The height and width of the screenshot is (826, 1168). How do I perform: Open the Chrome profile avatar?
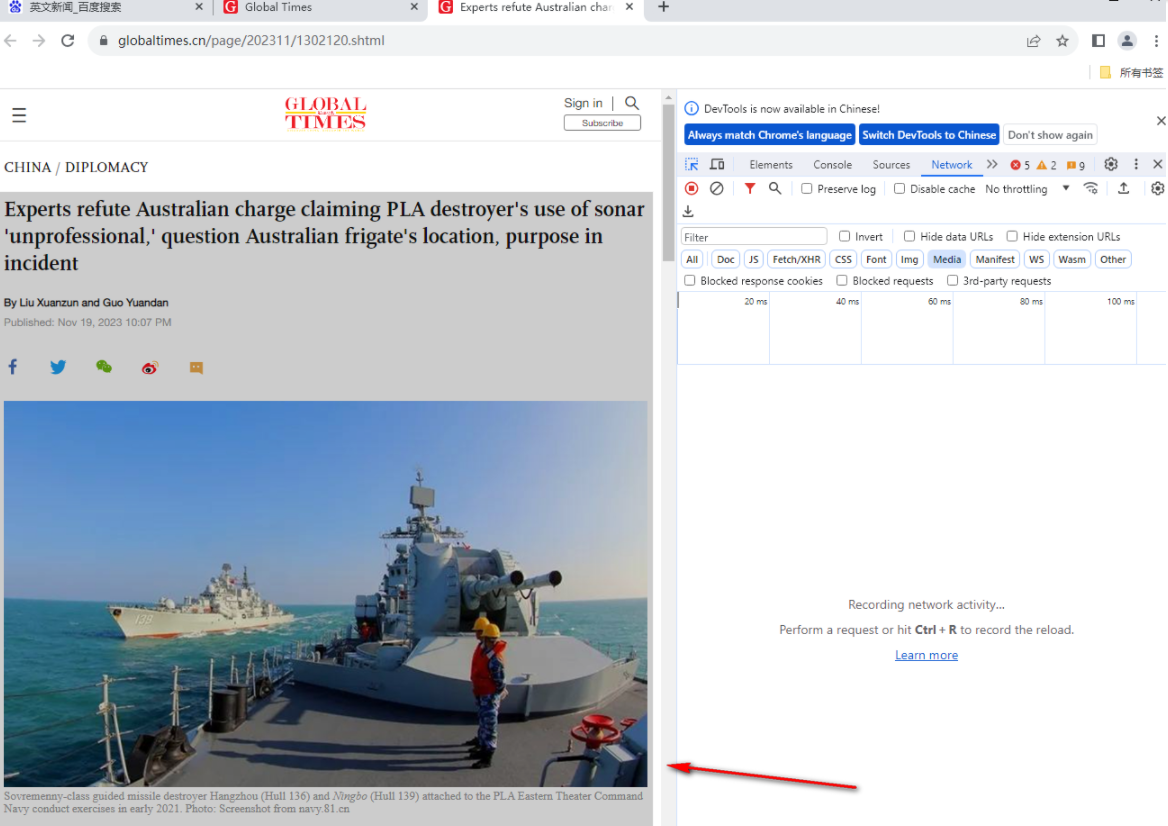pos(1127,41)
